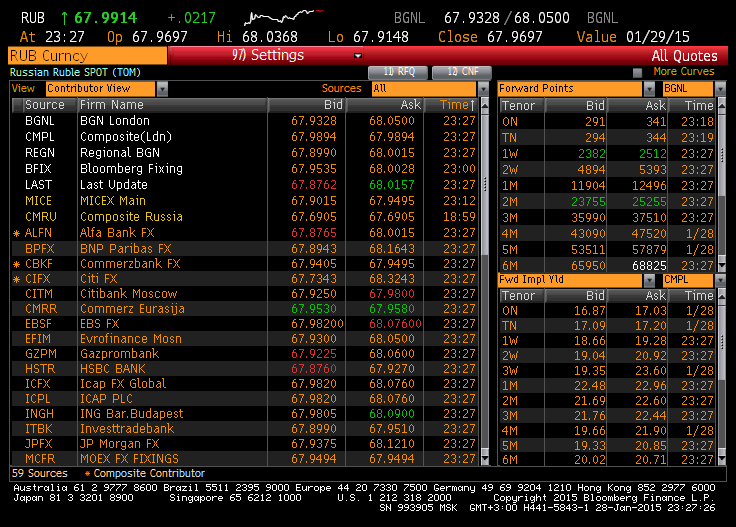This screenshot has height=527, width=736.
Task: Click the Fwd Impl Yld scrollbar up arrow
Action: click(722, 296)
